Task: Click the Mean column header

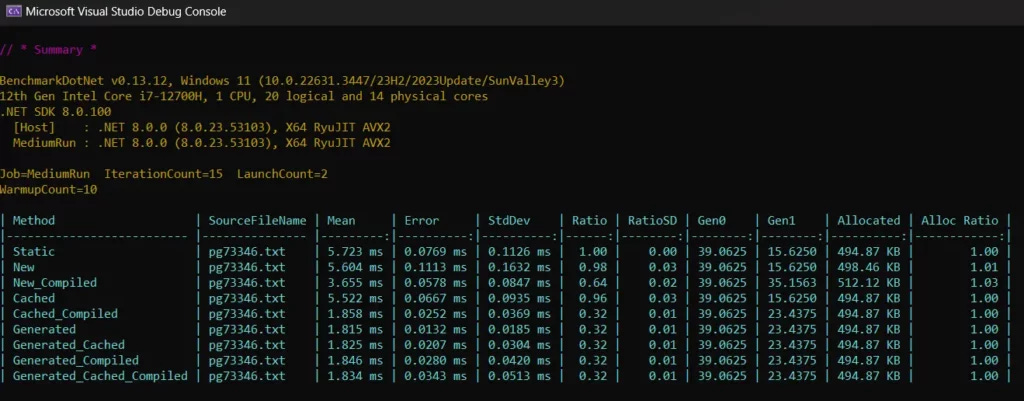Action: (x=341, y=221)
